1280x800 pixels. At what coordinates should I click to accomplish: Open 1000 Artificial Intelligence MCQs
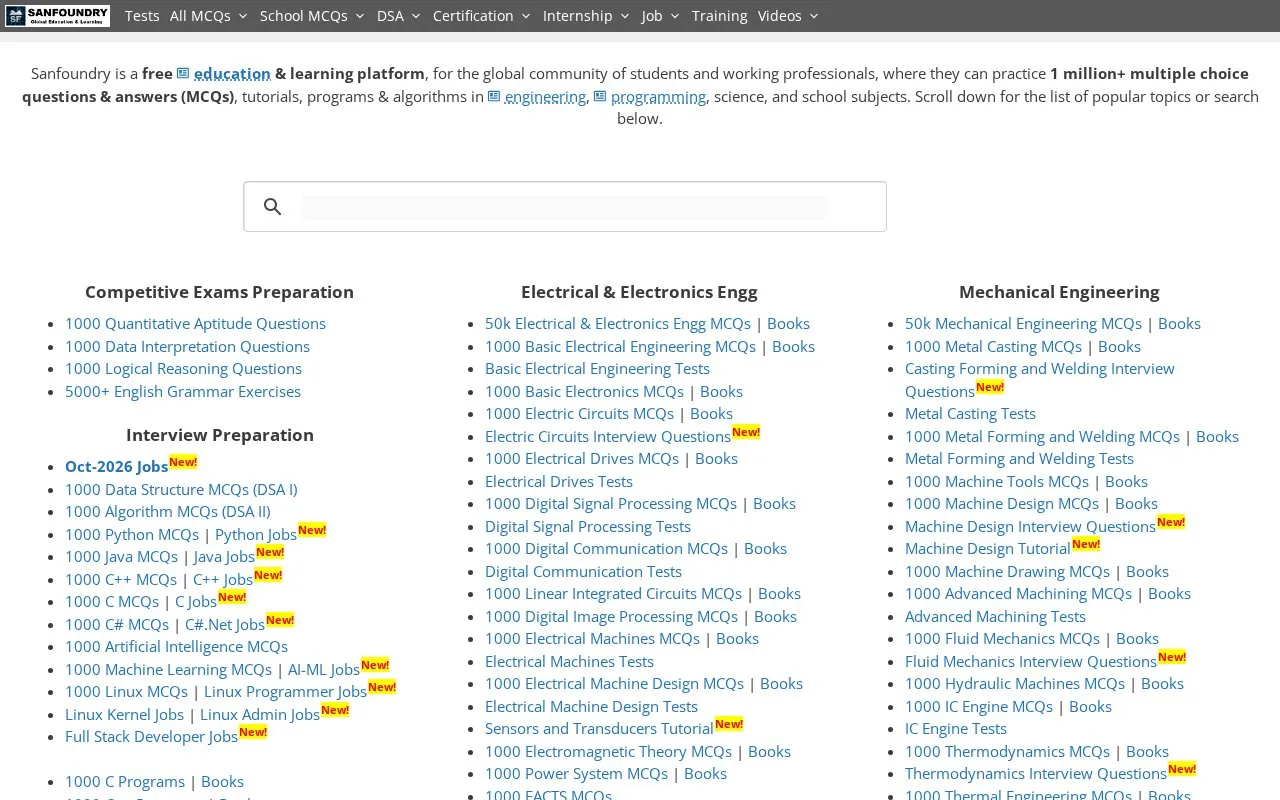pos(176,647)
